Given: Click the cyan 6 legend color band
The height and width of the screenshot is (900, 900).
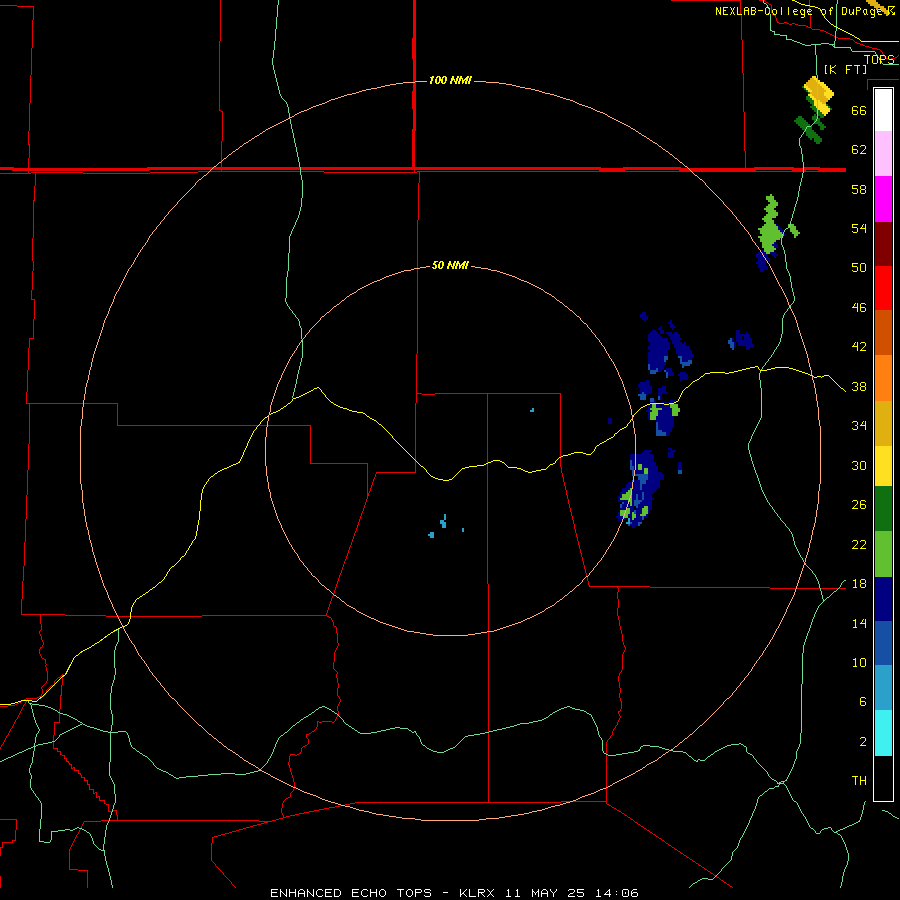Looking at the screenshot, I should 883,733.
